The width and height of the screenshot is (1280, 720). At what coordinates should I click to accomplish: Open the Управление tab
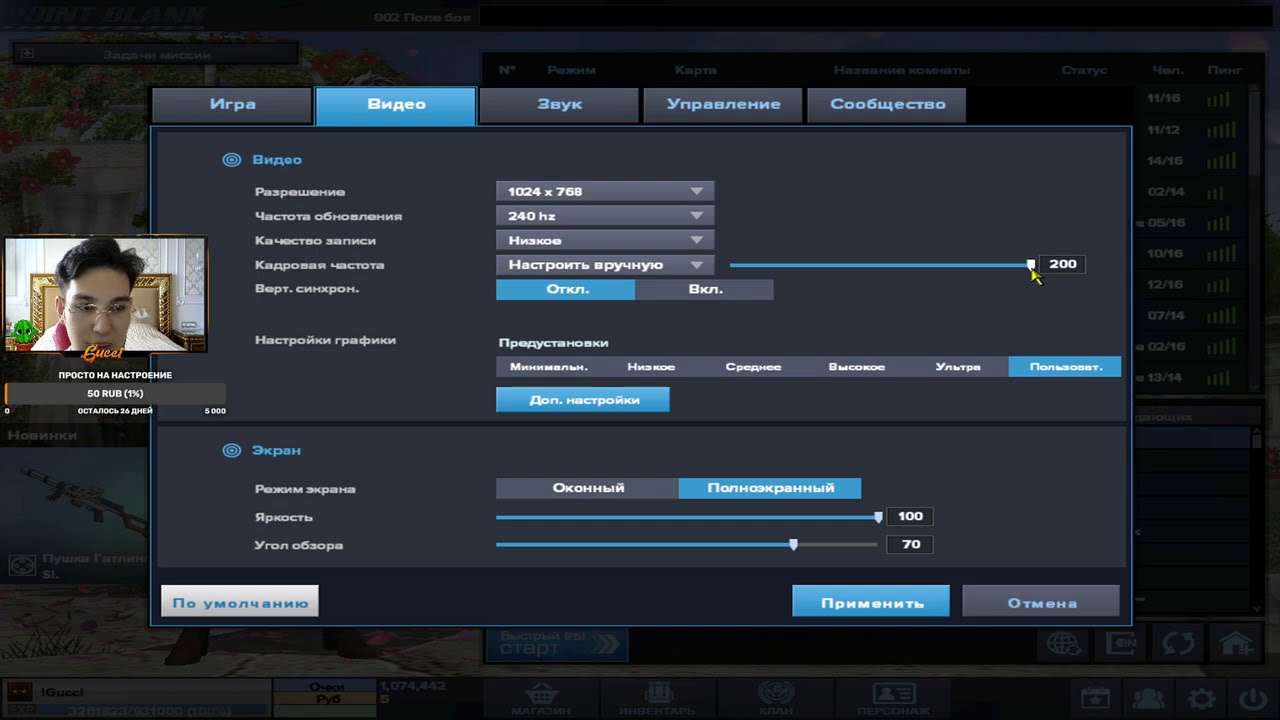[x=723, y=105]
